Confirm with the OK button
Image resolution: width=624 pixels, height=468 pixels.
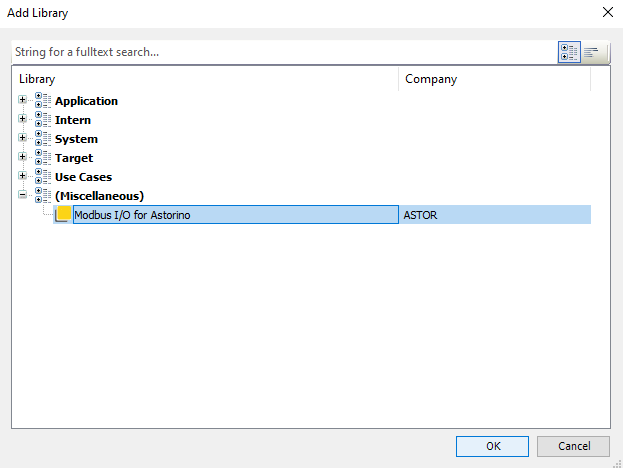pyautogui.click(x=492, y=446)
